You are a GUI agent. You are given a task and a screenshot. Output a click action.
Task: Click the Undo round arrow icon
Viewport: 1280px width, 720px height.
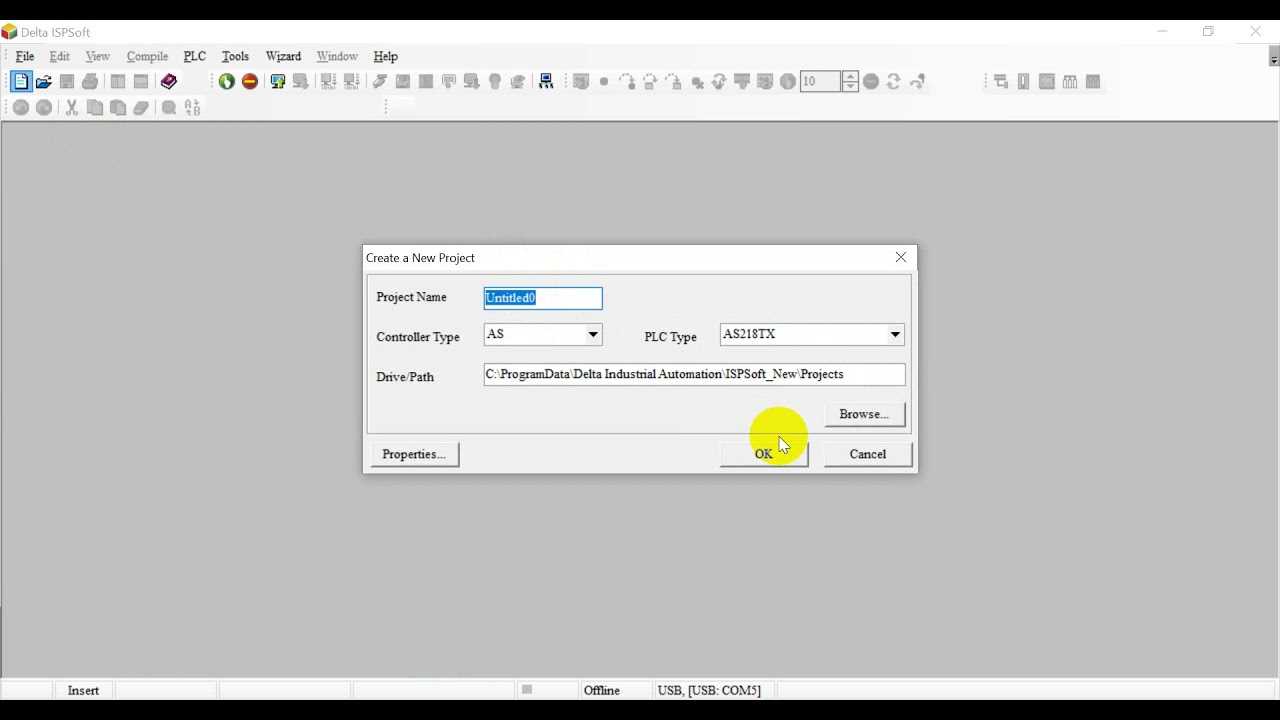click(21, 108)
